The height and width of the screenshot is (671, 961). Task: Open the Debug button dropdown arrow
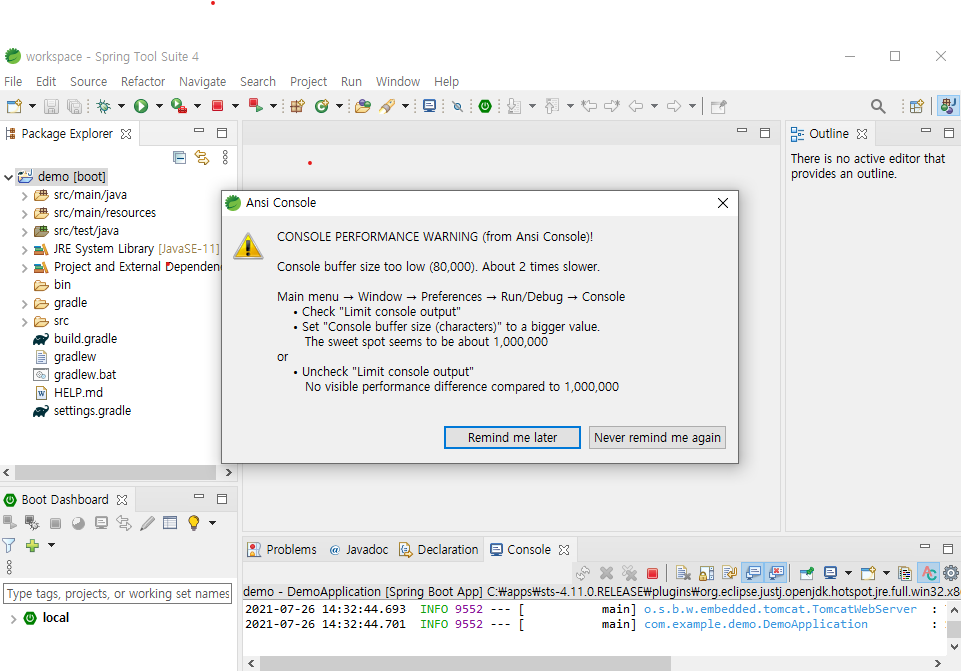coord(121,106)
